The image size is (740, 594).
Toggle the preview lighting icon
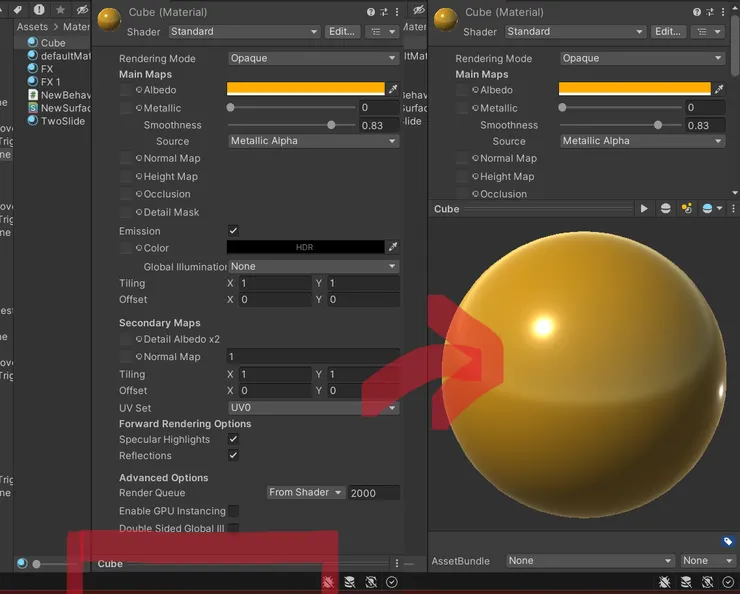(x=687, y=209)
